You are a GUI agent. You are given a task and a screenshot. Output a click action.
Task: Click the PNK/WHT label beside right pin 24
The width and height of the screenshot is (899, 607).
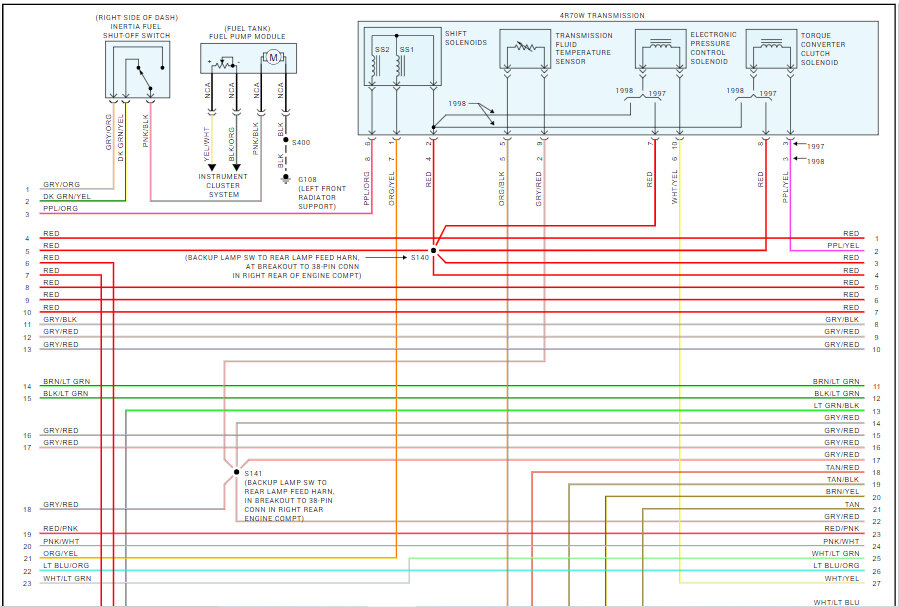click(842, 541)
